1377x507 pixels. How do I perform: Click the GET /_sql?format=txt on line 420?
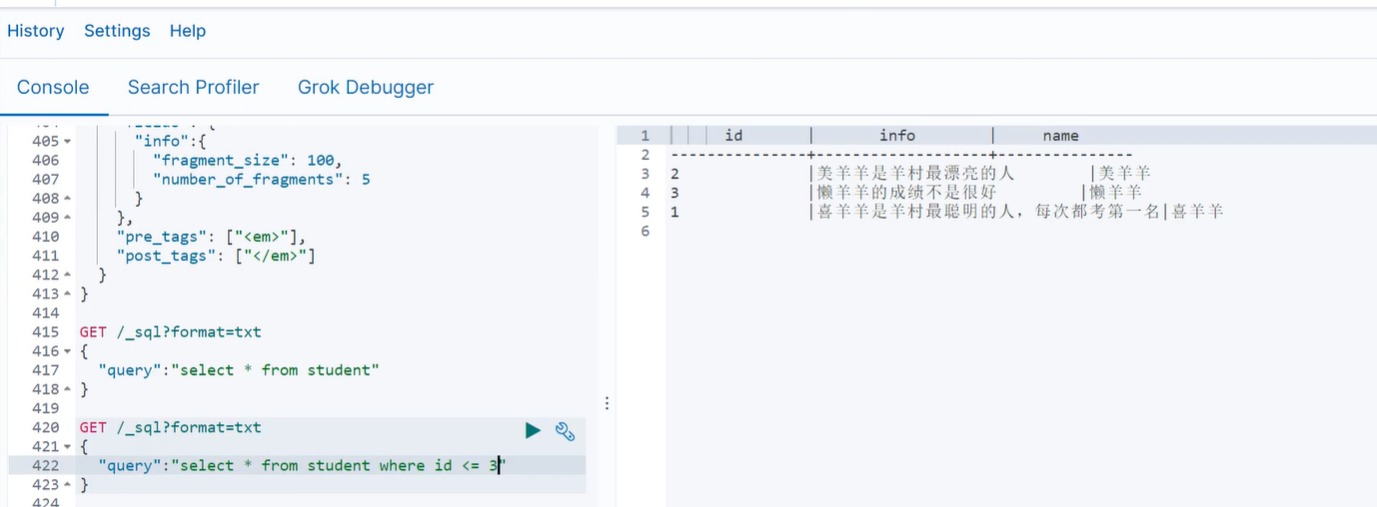click(x=170, y=427)
